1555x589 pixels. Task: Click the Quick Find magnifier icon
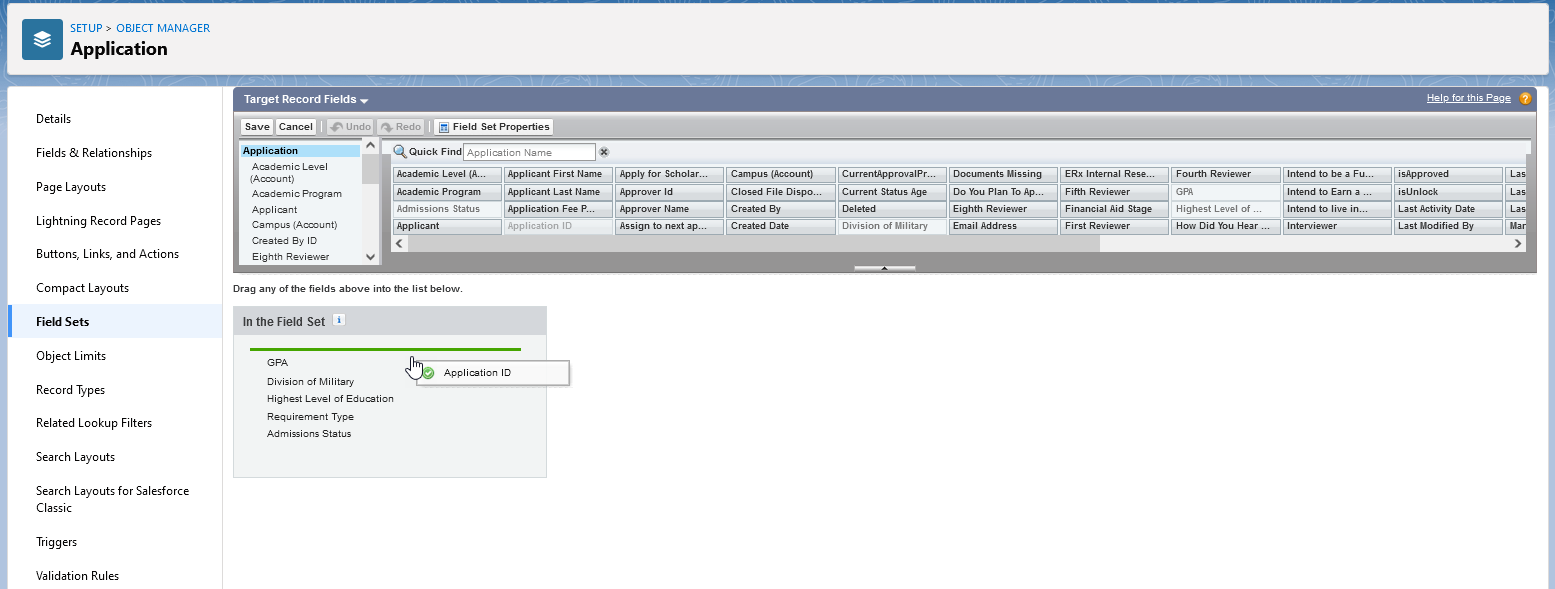(400, 152)
